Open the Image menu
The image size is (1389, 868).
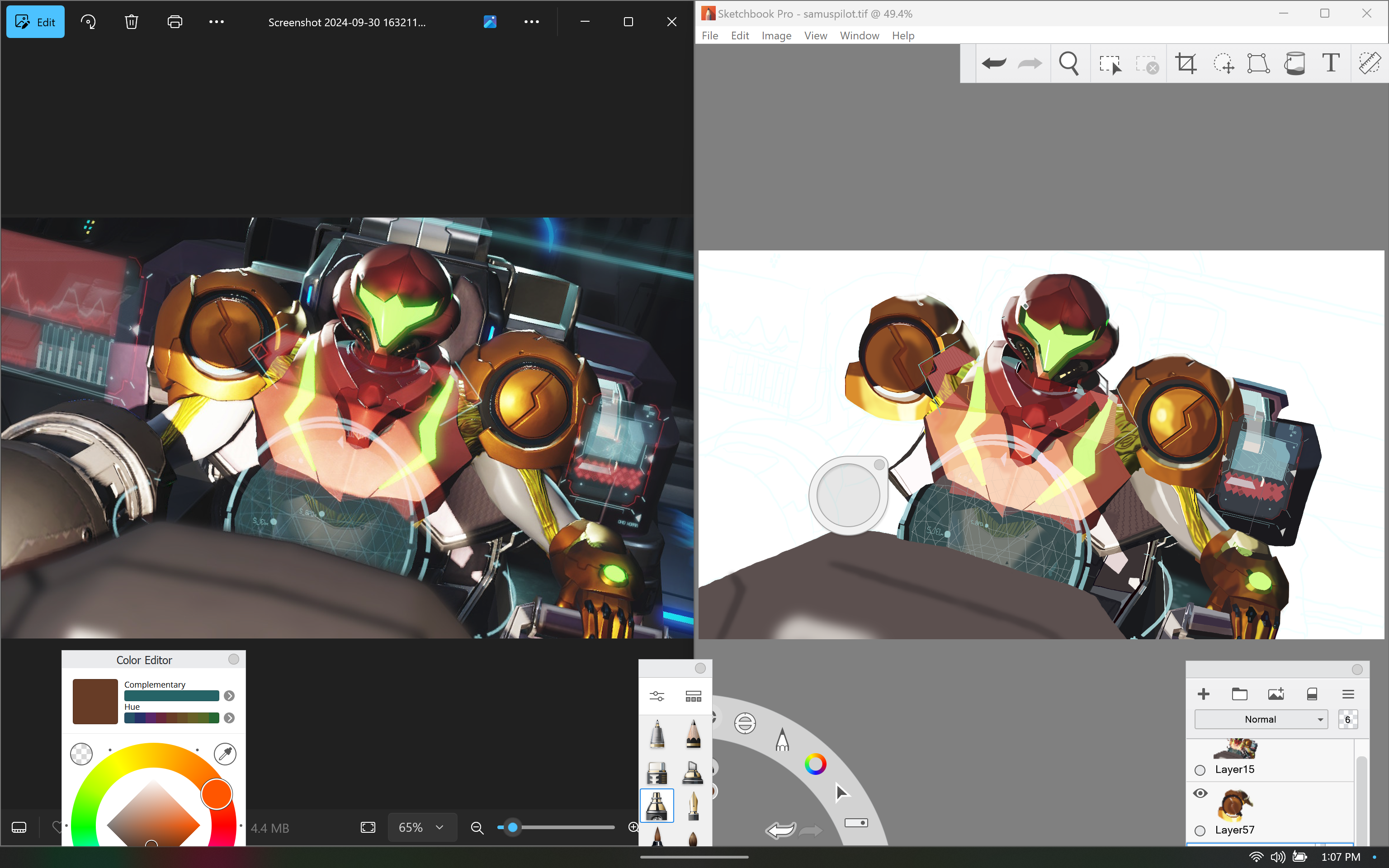click(x=777, y=36)
